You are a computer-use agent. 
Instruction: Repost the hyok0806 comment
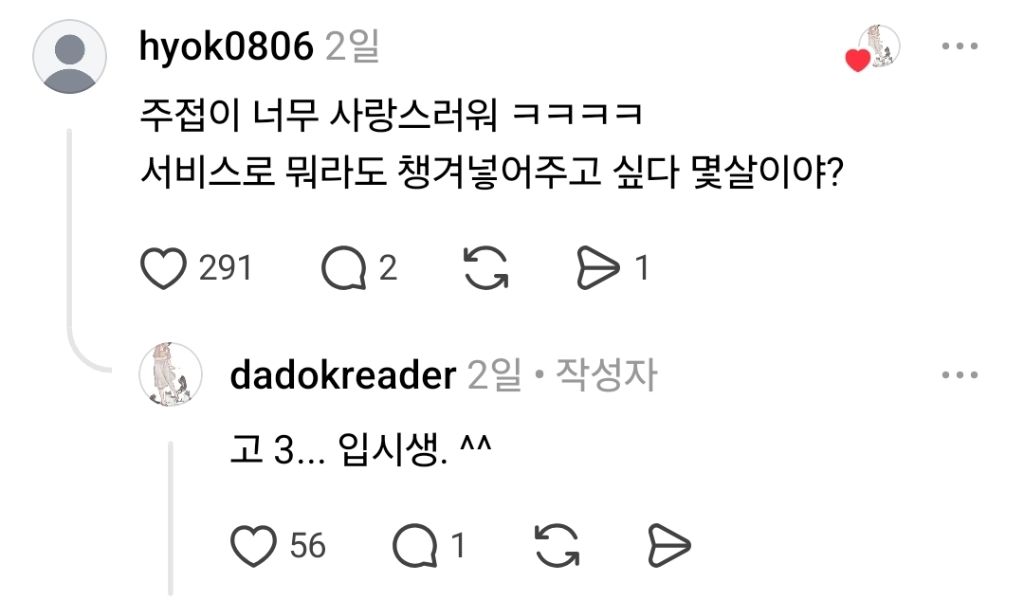[486, 268]
